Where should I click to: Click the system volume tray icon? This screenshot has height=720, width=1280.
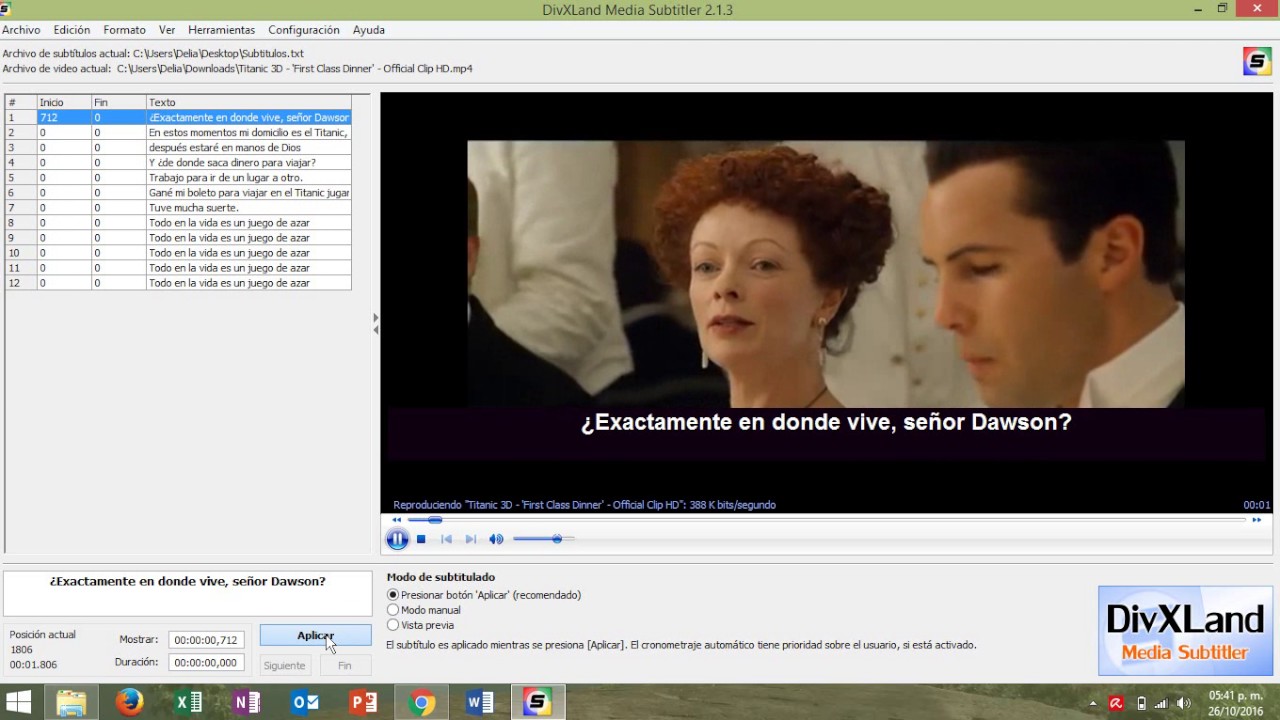[1185, 704]
